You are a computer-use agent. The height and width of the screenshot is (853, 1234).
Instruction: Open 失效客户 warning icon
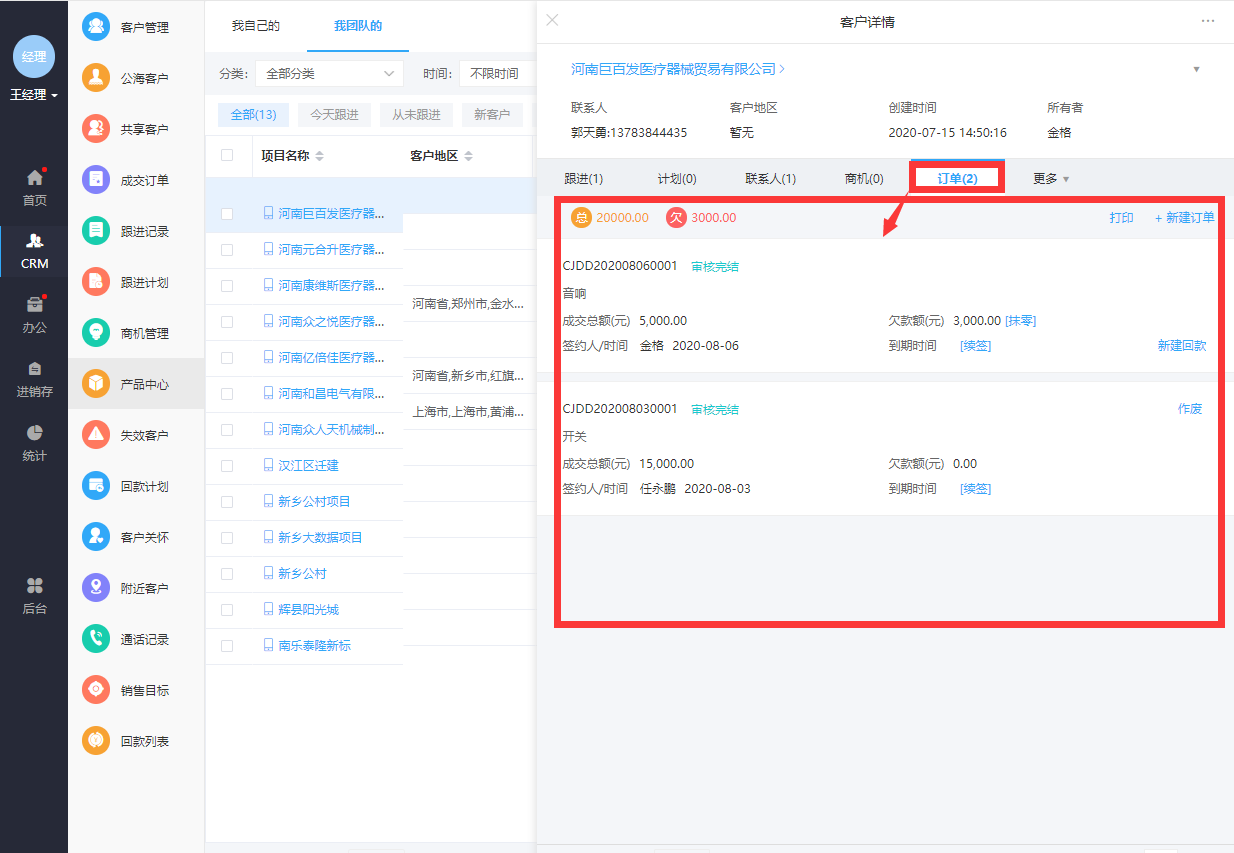pos(96,435)
